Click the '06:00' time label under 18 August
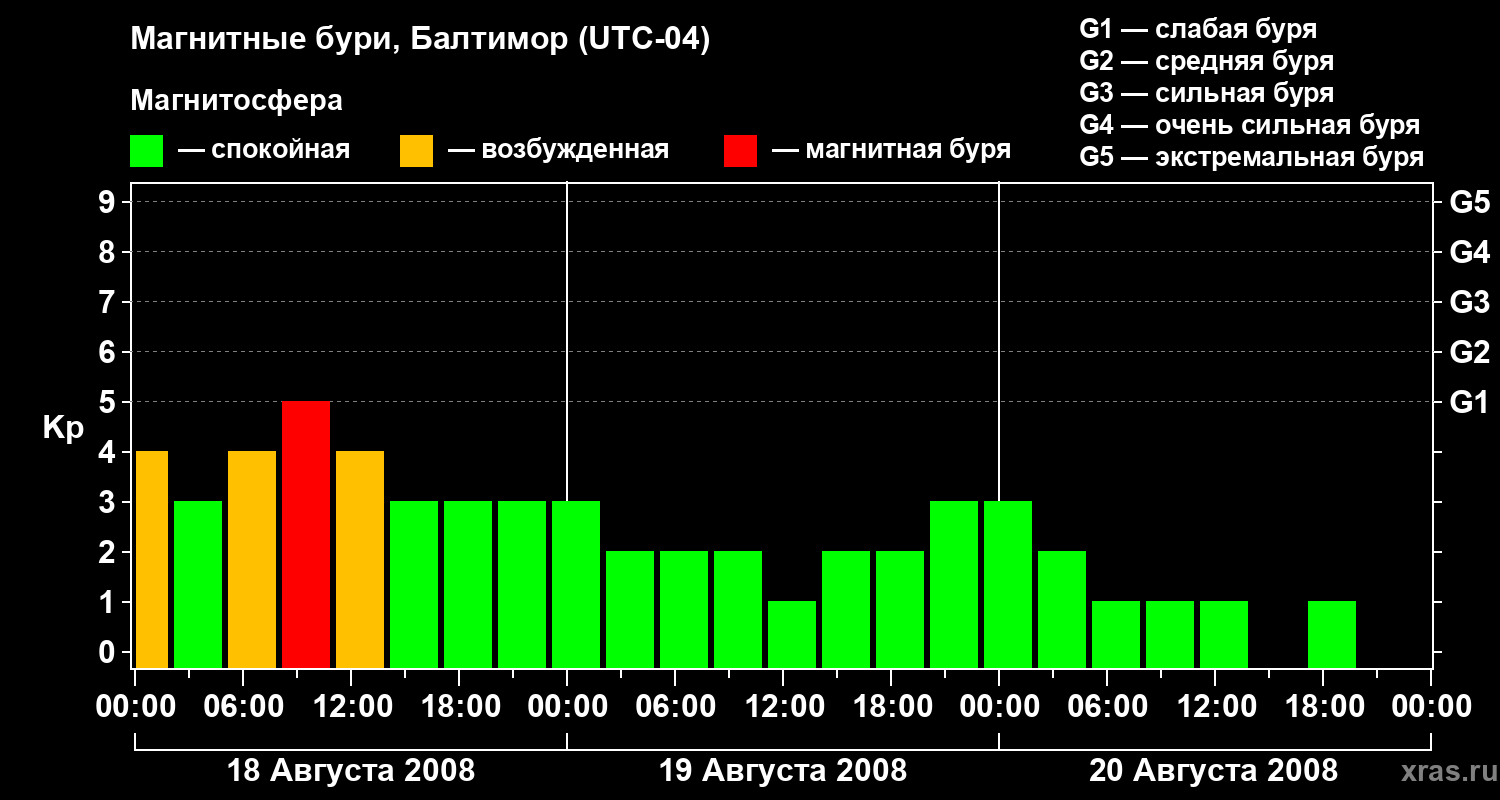1500x800 pixels. click(243, 707)
